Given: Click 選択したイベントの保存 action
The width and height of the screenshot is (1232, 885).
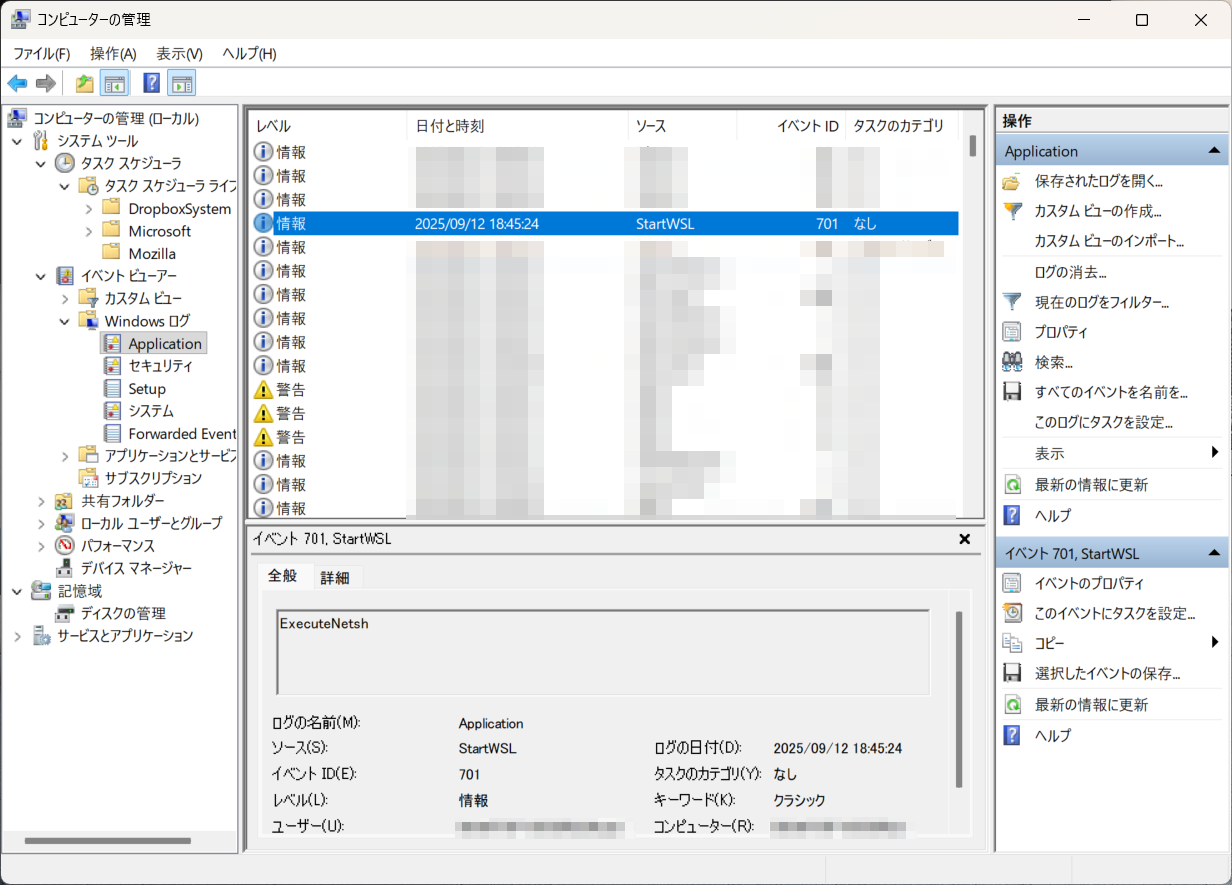Looking at the screenshot, I should pyautogui.click(x=1107, y=674).
